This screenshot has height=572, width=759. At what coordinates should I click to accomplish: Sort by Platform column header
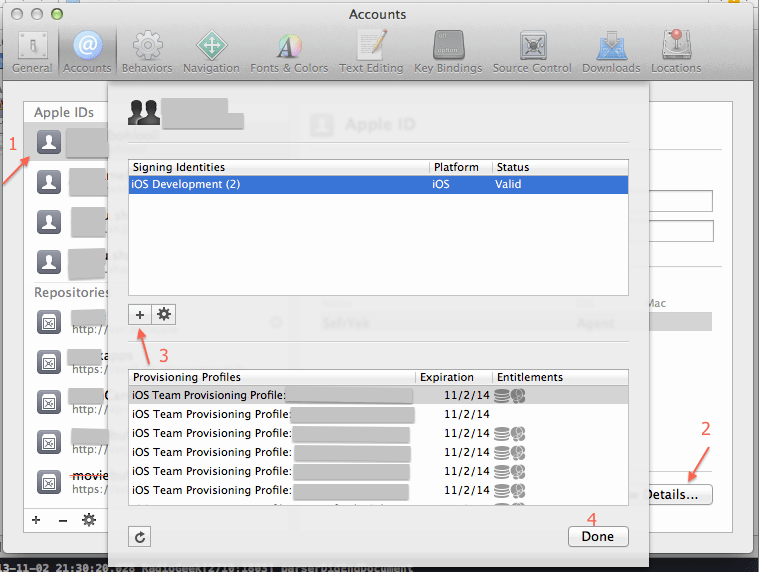point(461,167)
